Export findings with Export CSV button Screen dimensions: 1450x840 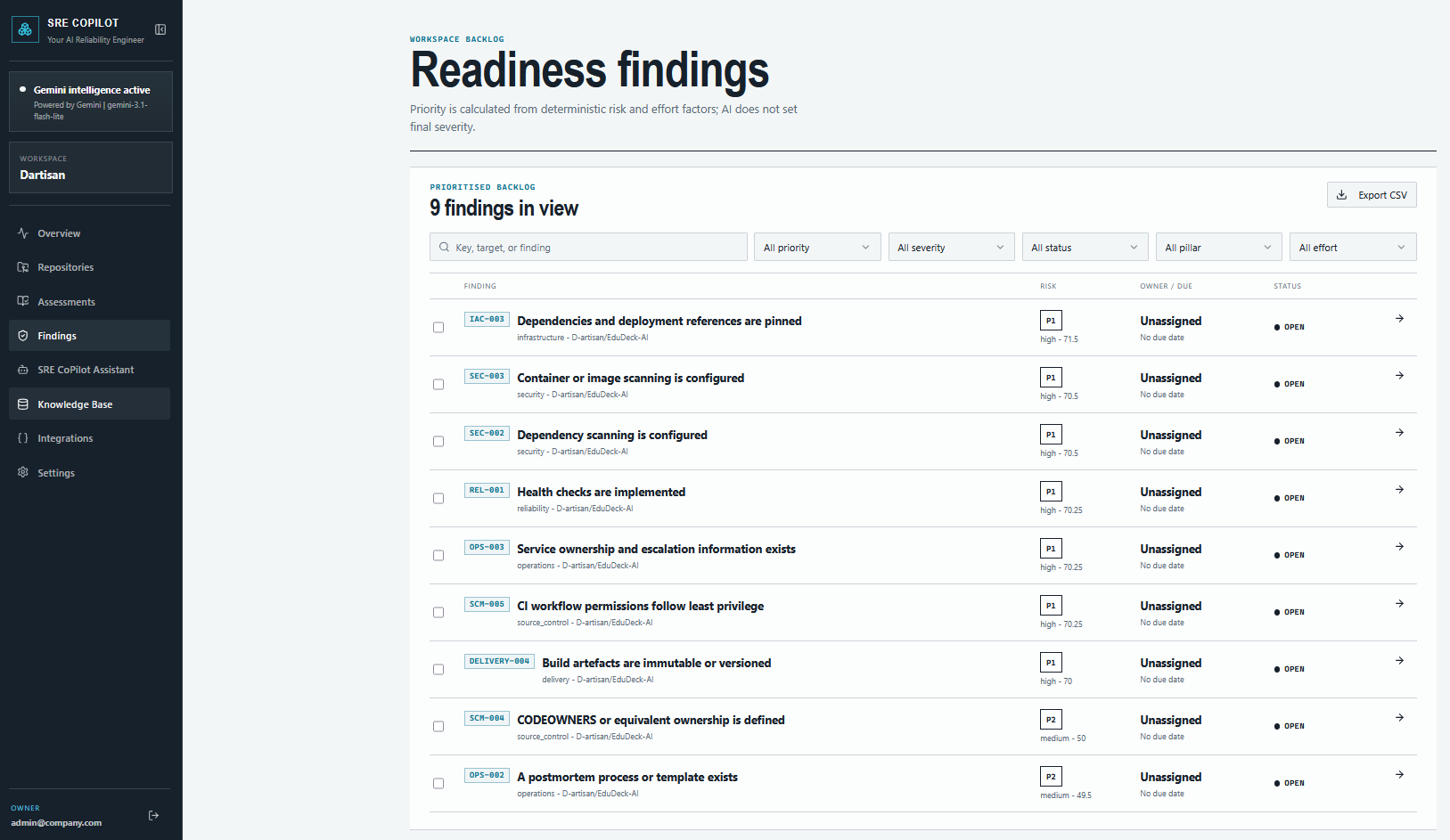(1372, 195)
